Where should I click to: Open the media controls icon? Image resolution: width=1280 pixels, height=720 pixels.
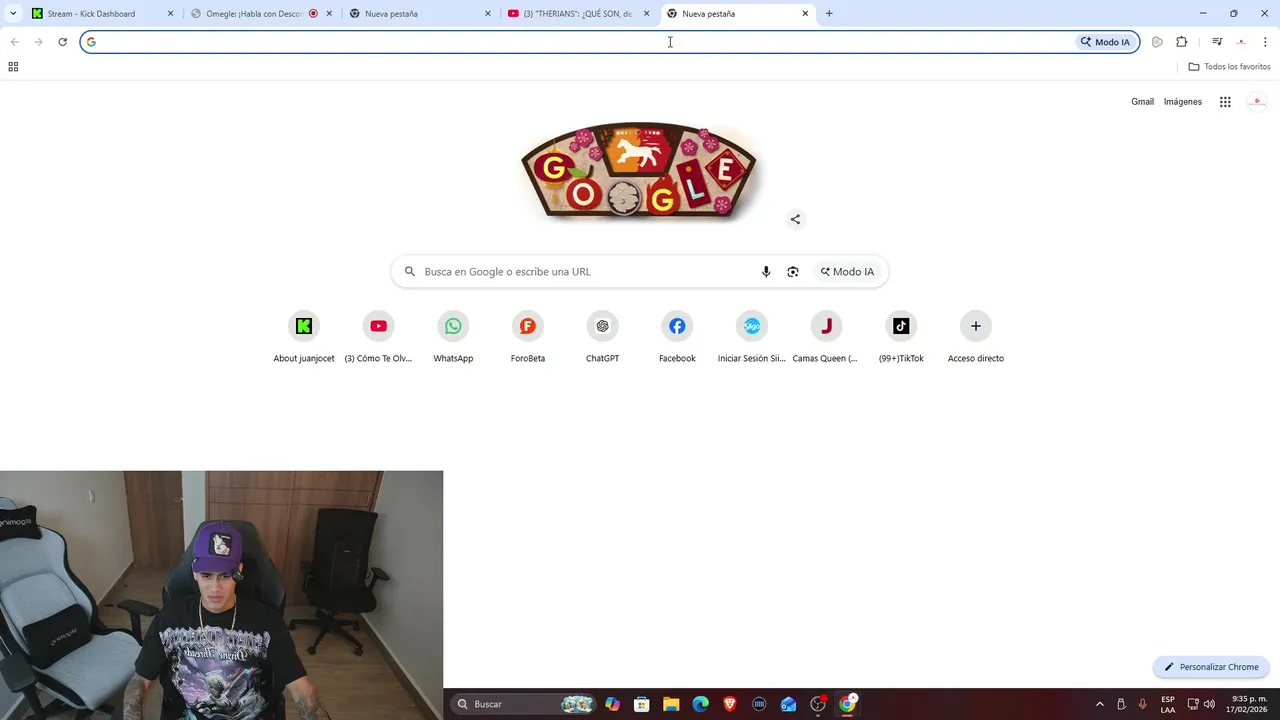point(1217,42)
